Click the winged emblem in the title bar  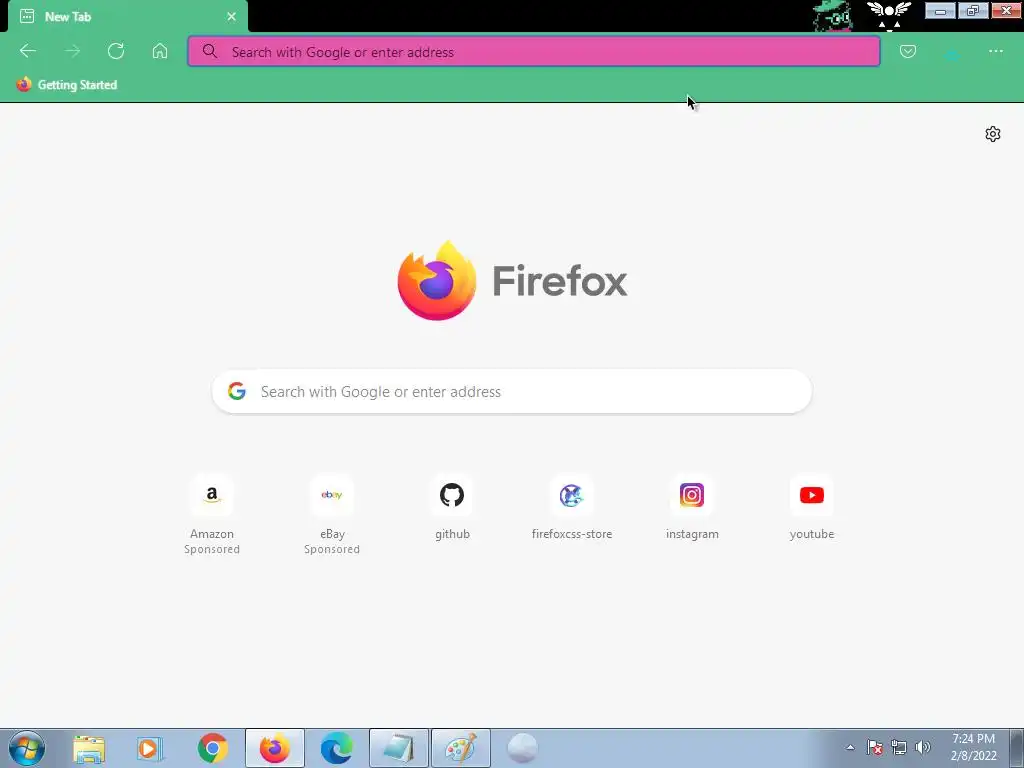(888, 16)
